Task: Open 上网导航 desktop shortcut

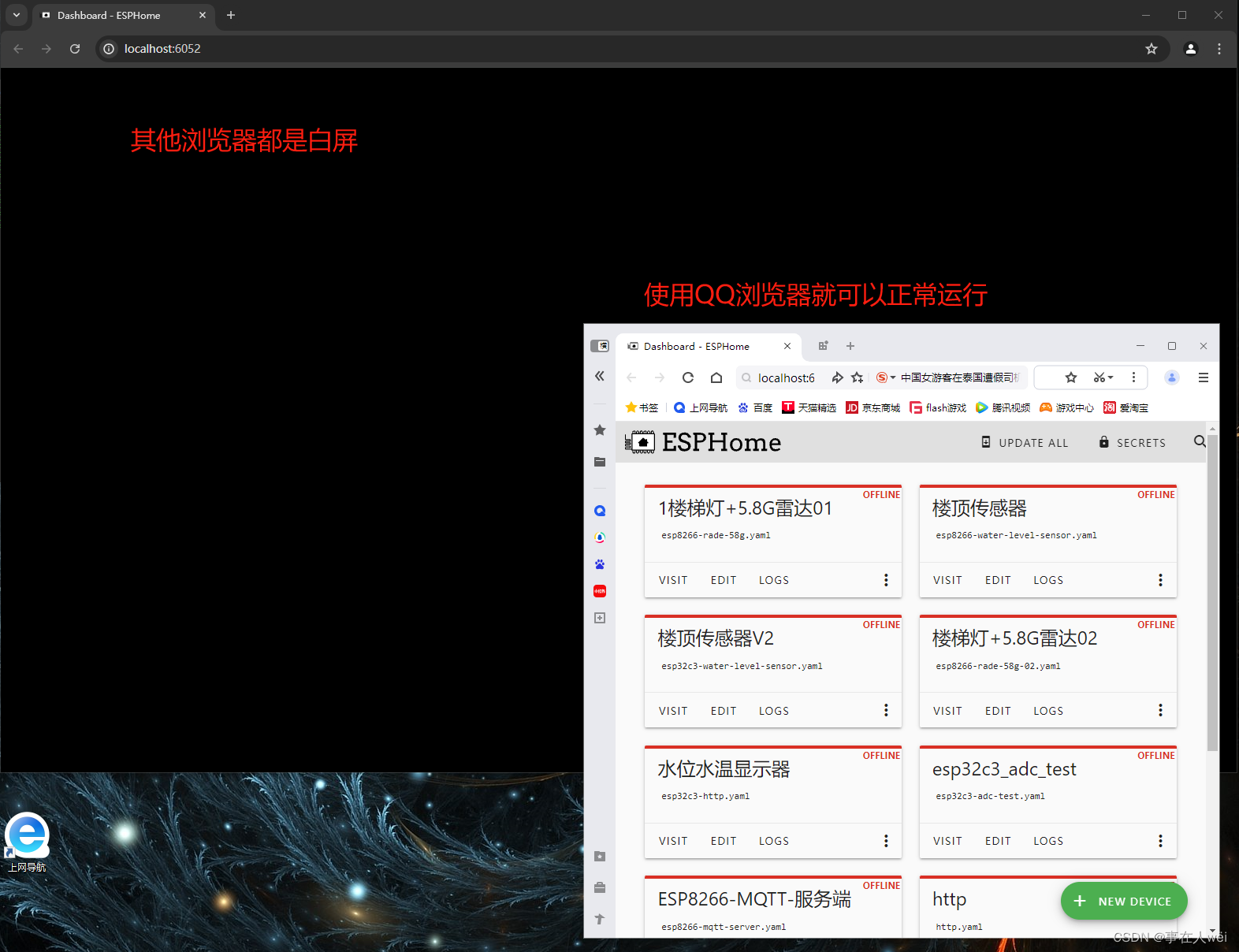Action: point(28,842)
